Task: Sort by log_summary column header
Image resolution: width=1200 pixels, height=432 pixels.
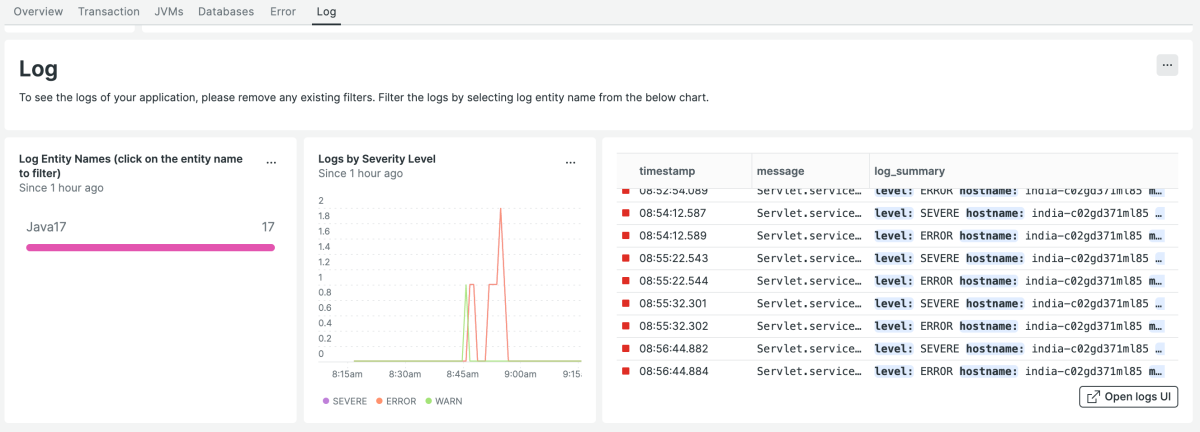Action: (908, 171)
